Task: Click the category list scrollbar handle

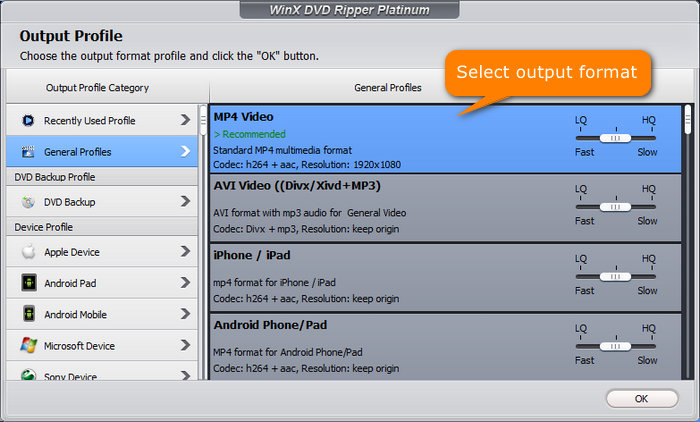Action: click(x=203, y=120)
